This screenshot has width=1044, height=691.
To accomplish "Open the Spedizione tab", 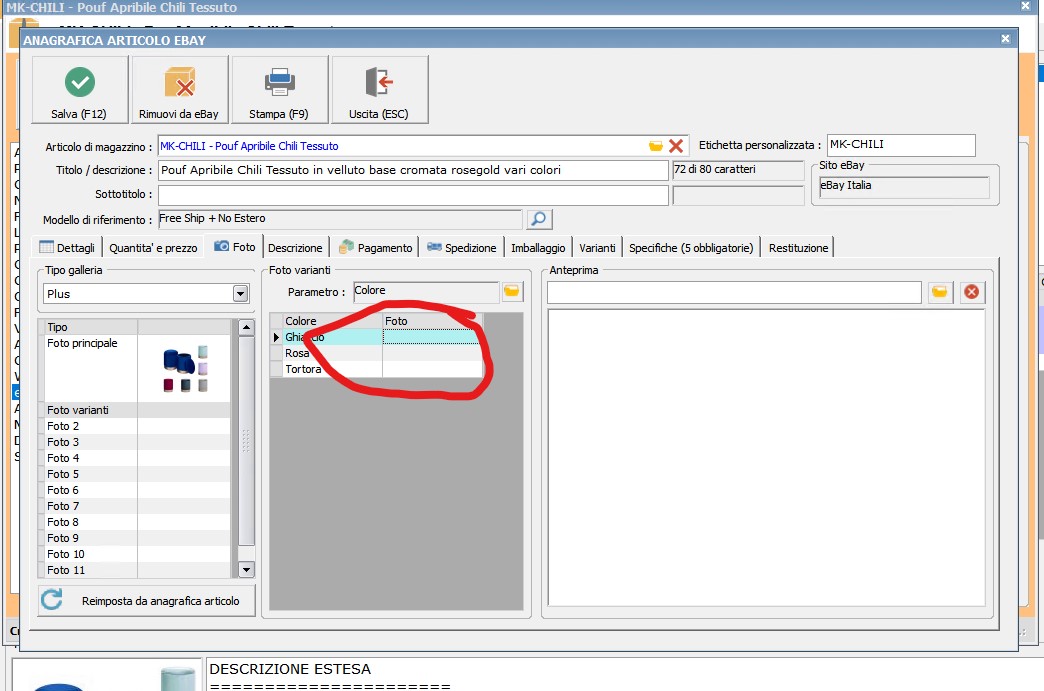I will (461, 248).
